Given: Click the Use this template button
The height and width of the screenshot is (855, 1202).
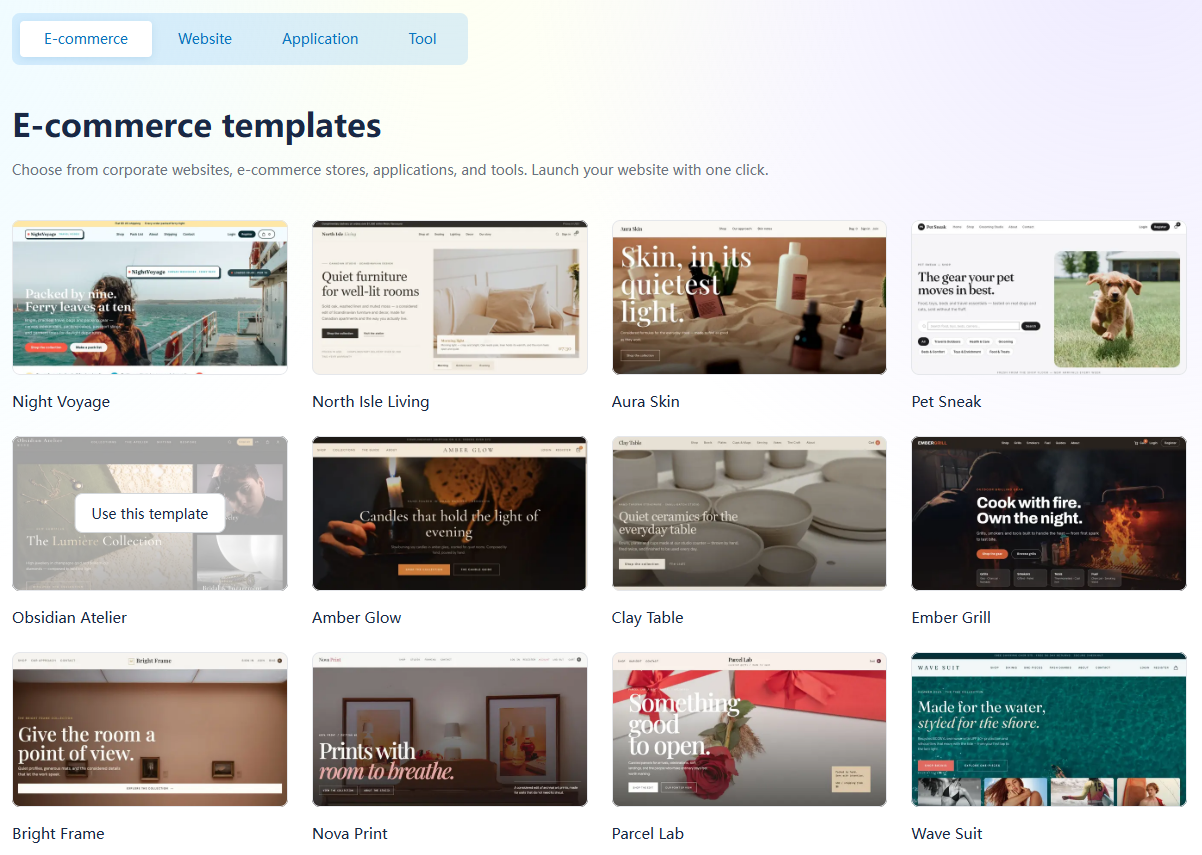Looking at the screenshot, I should click(x=150, y=513).
